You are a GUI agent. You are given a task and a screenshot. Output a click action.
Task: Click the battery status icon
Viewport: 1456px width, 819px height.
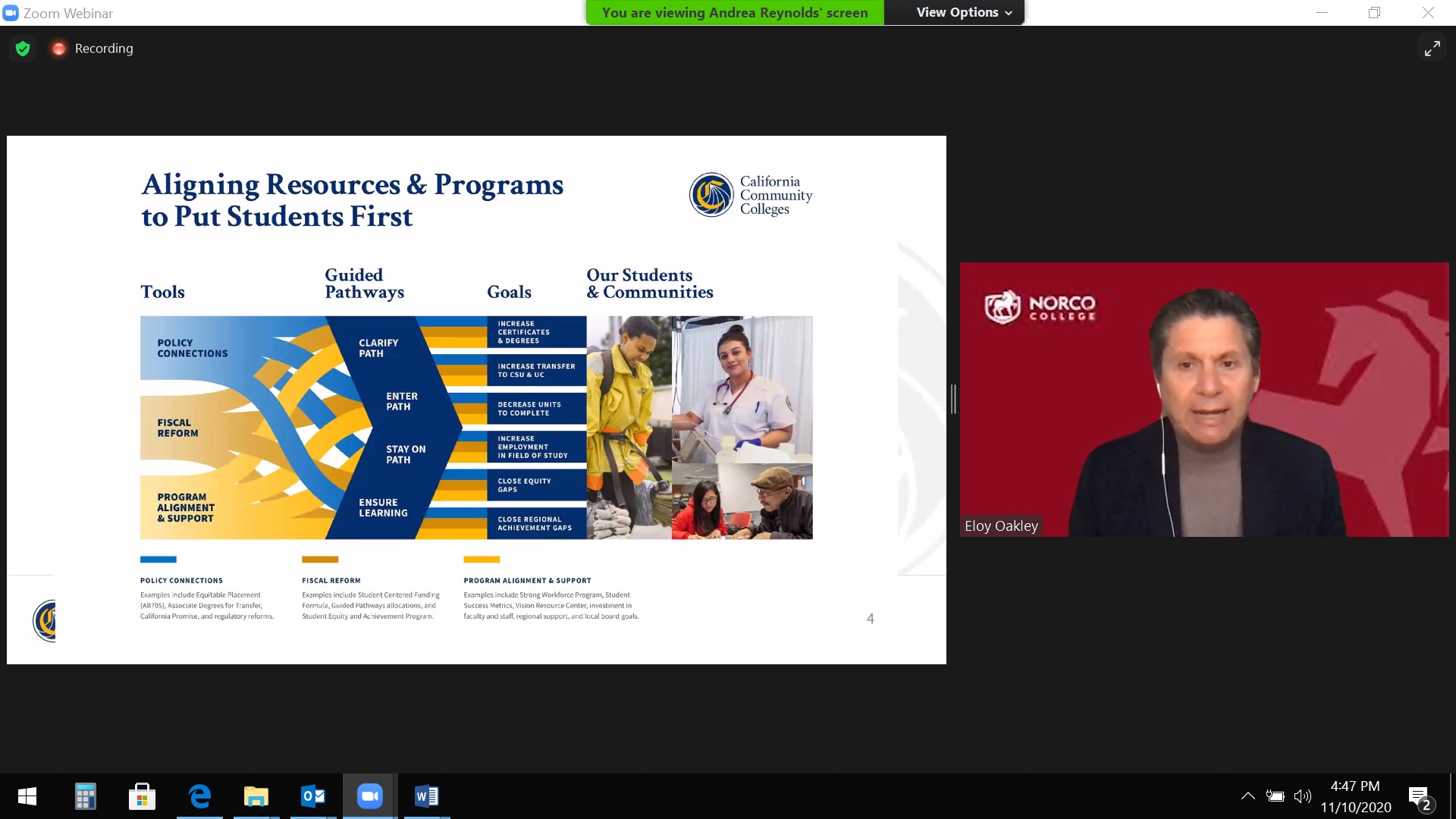[x=1276, y=796]
